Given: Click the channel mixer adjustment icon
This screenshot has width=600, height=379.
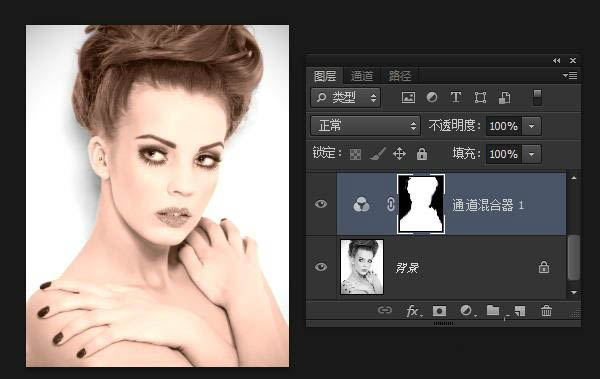Looking at the screenshot, I should point(361,204).
